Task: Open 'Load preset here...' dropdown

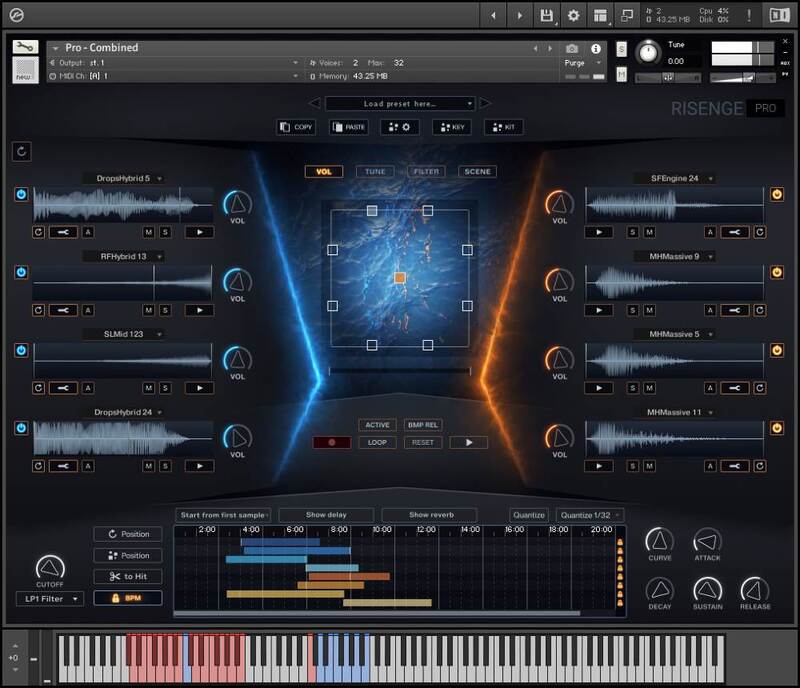Action: (x=400, y=103)
